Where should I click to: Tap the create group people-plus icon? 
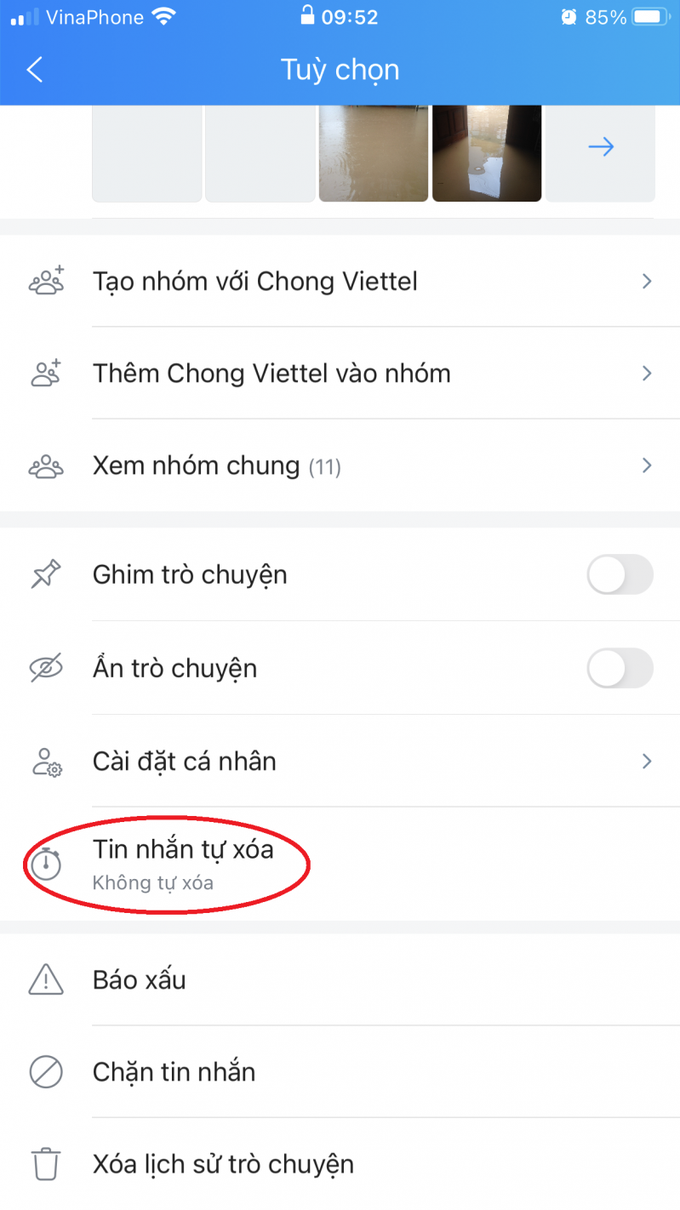pos(46,281)
